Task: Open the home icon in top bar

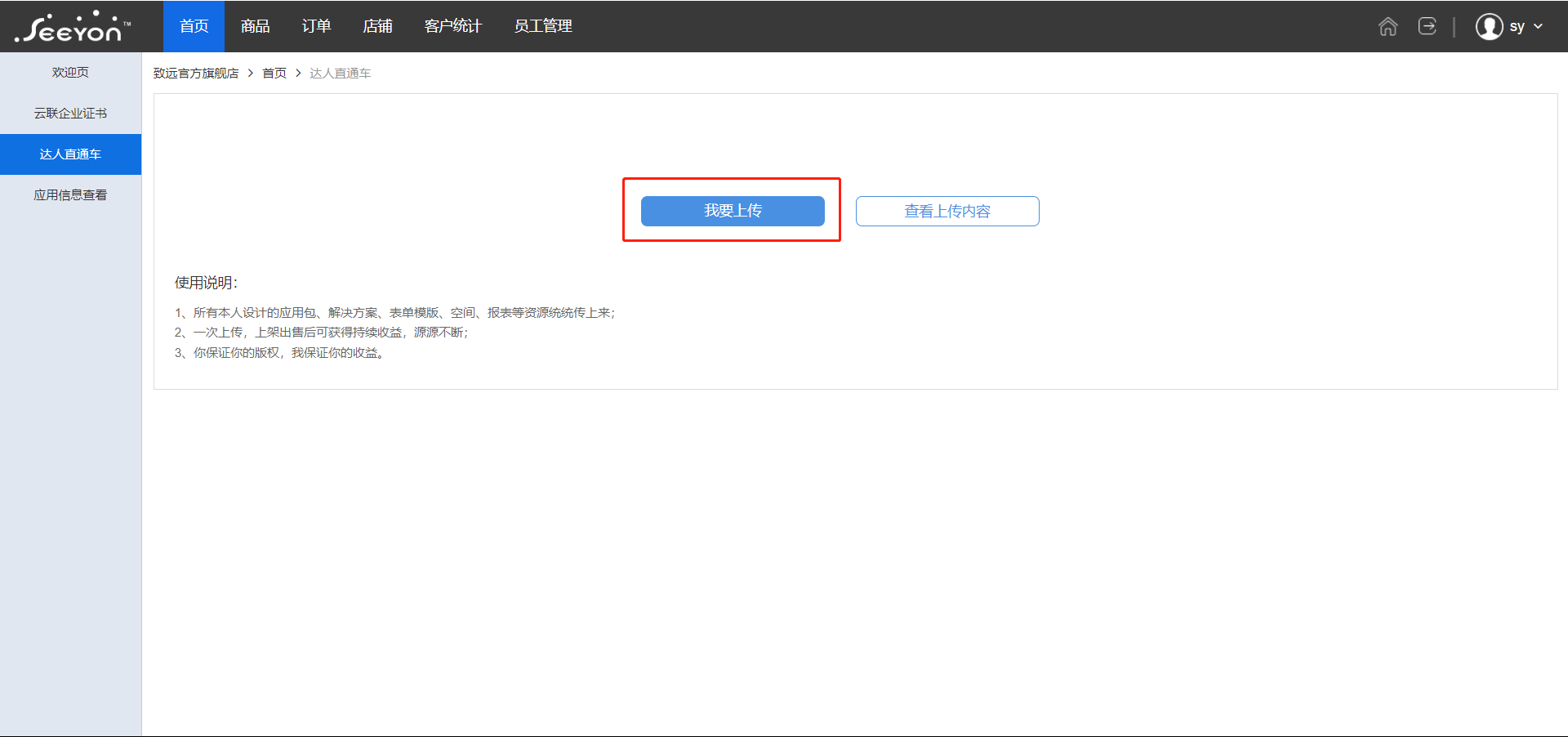Action: [1388, 26]
